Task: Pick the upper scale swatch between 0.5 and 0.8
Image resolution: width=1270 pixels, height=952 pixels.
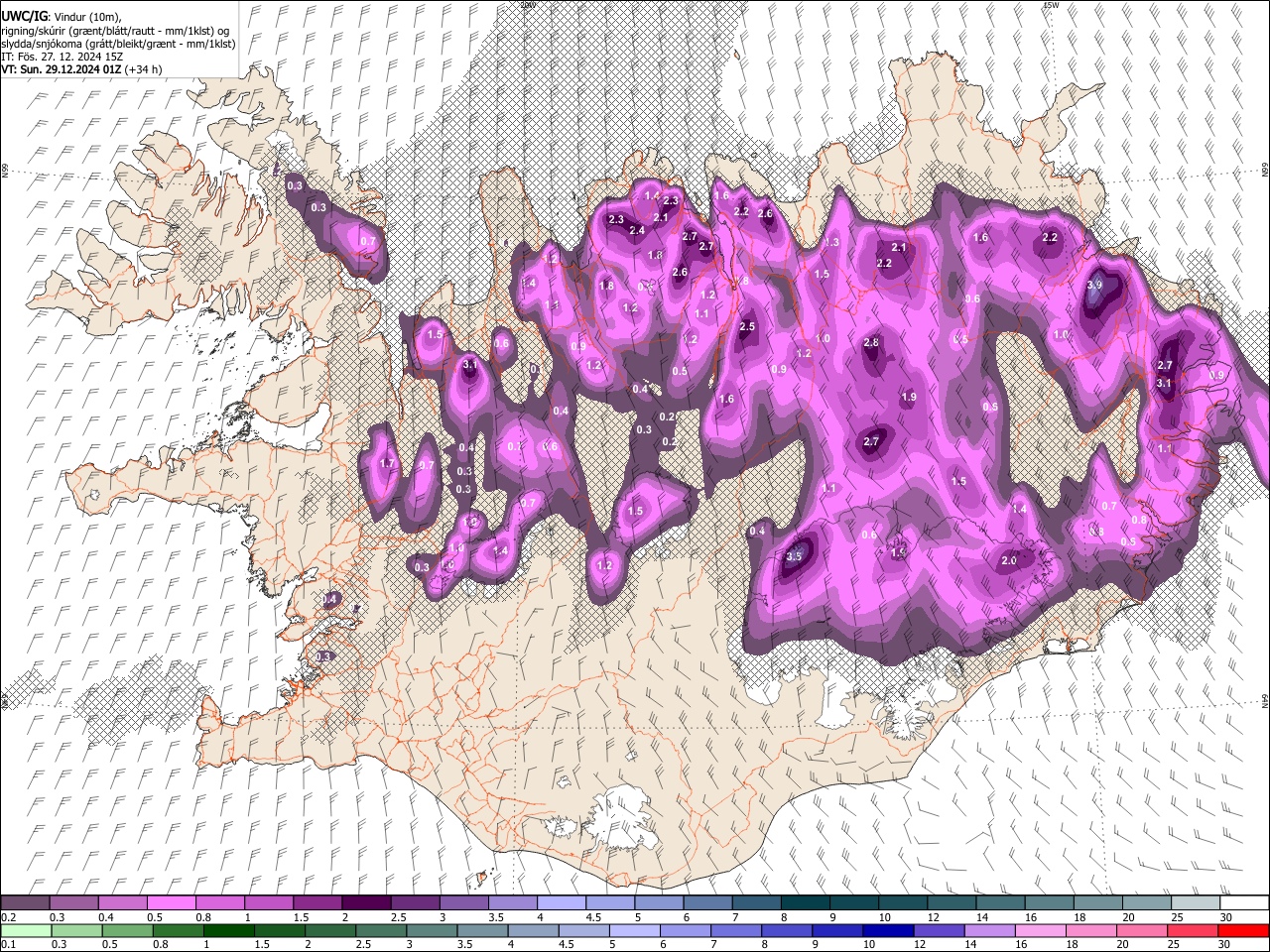Action: (172, 903)
